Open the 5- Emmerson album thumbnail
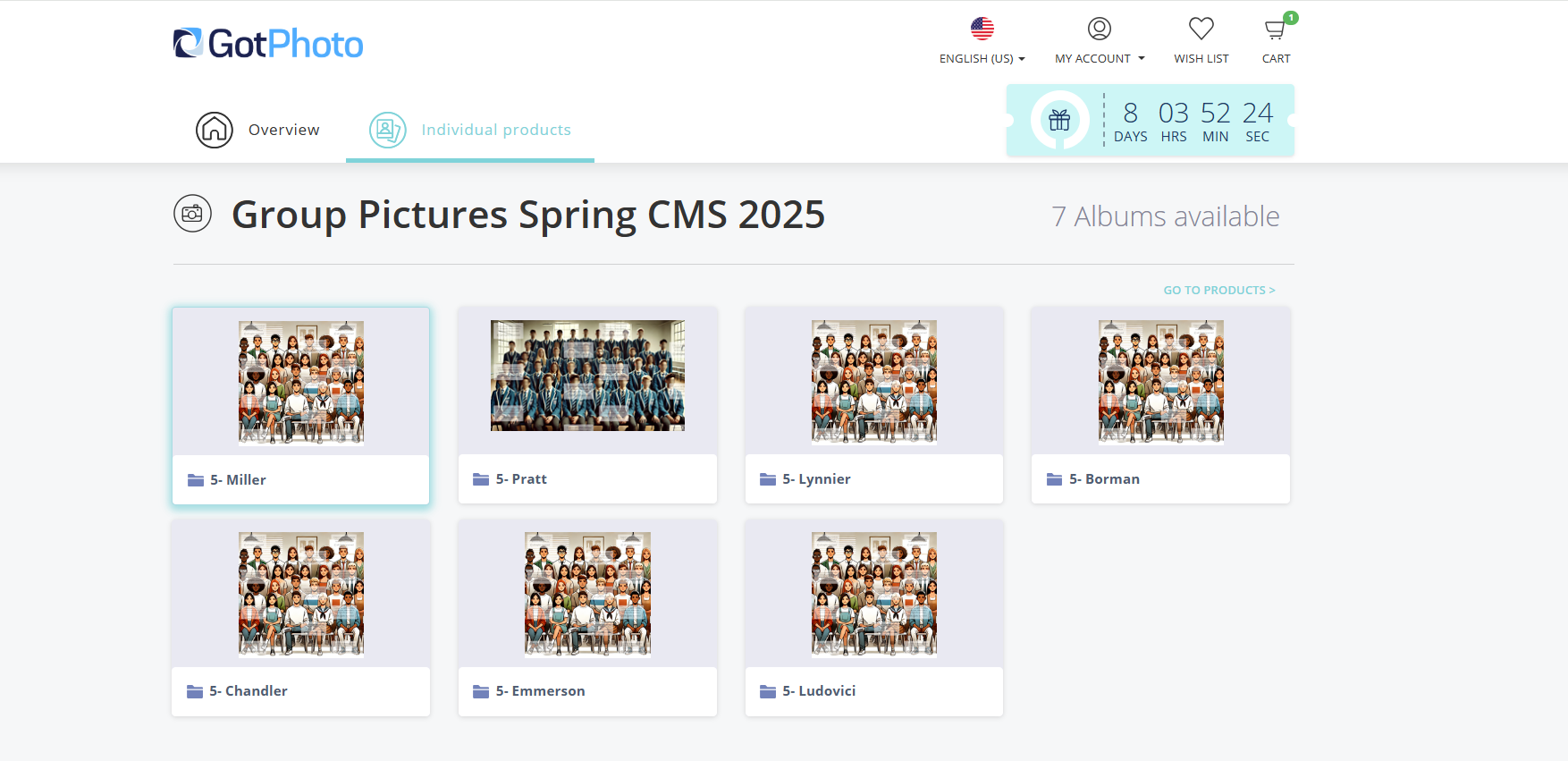Screen dimensions: 1568x761 587,594
